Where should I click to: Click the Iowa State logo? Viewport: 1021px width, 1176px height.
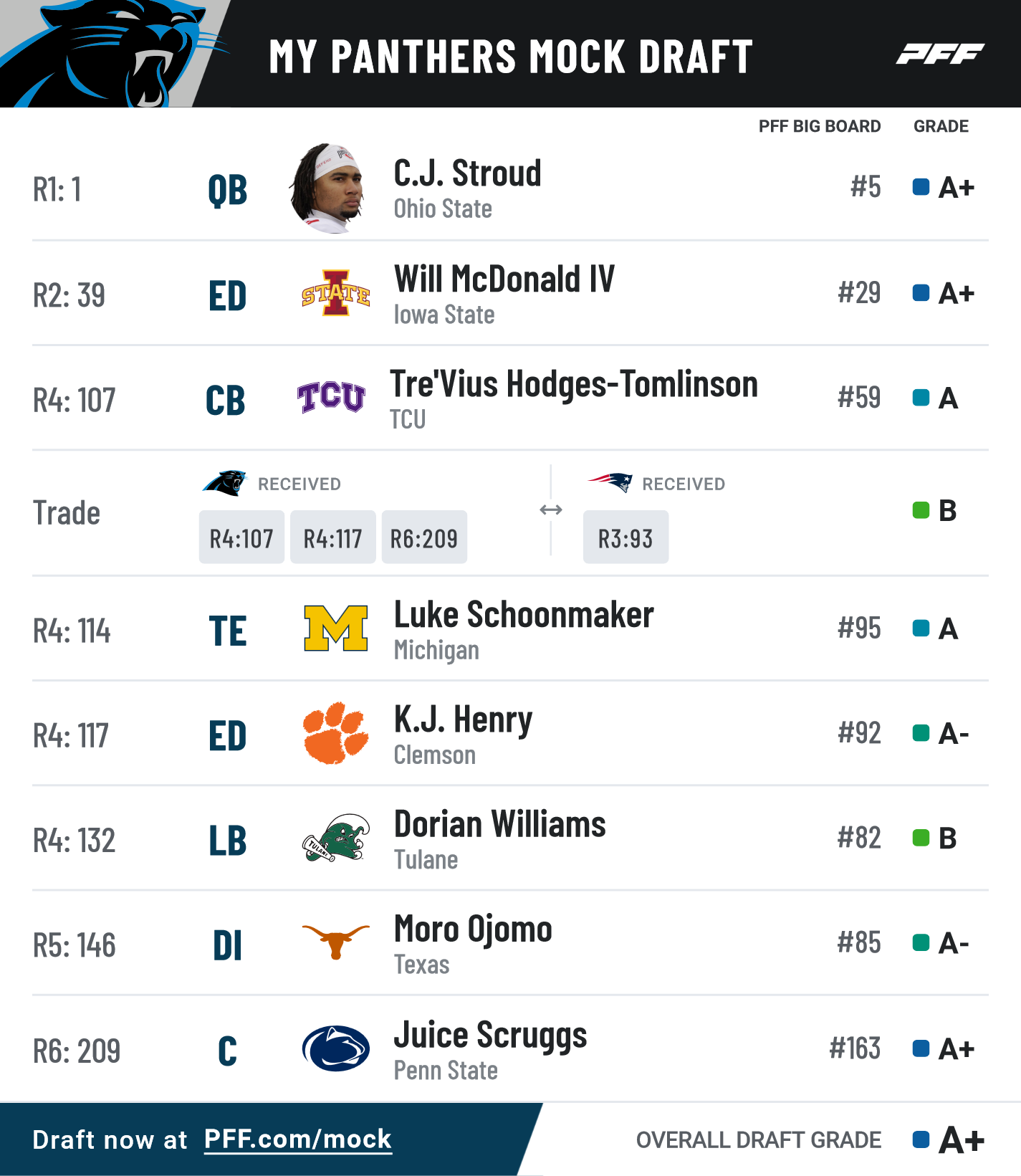[335, 293]
